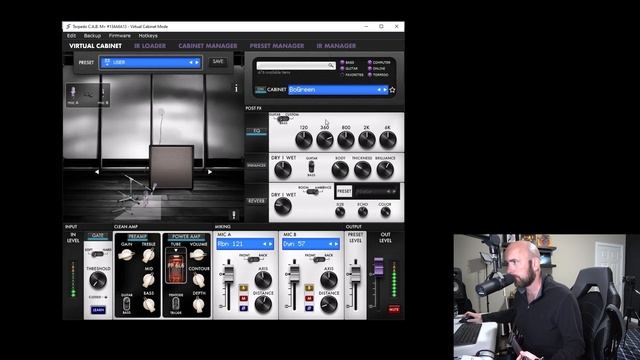Click the Mic A mute 'M' button
The height and width of the screenshot is (360, 640).
(244, 298)
